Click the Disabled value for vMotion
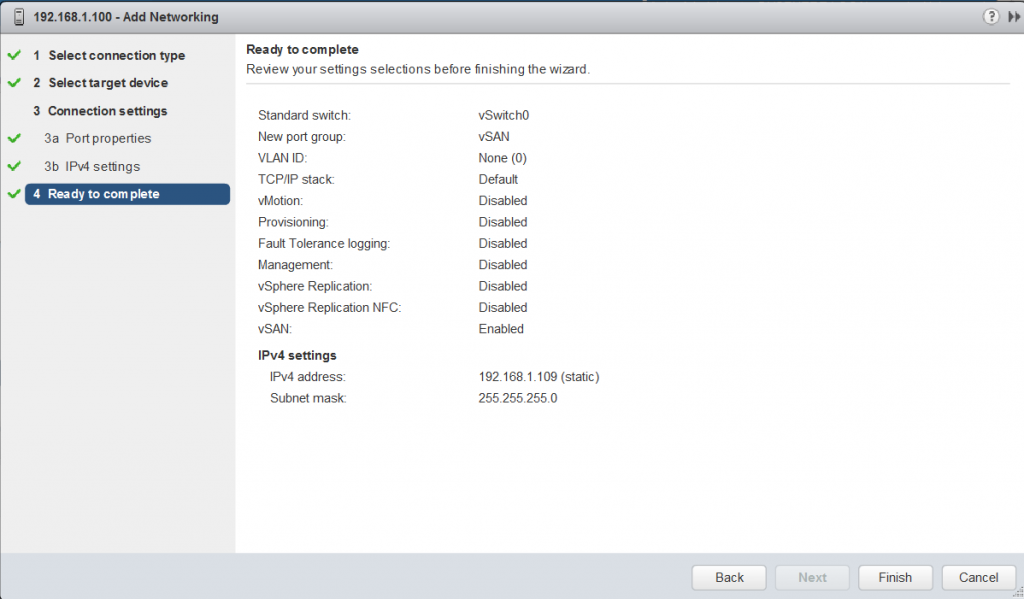The height and width of the screenshot is (599, 1024). 503,201
